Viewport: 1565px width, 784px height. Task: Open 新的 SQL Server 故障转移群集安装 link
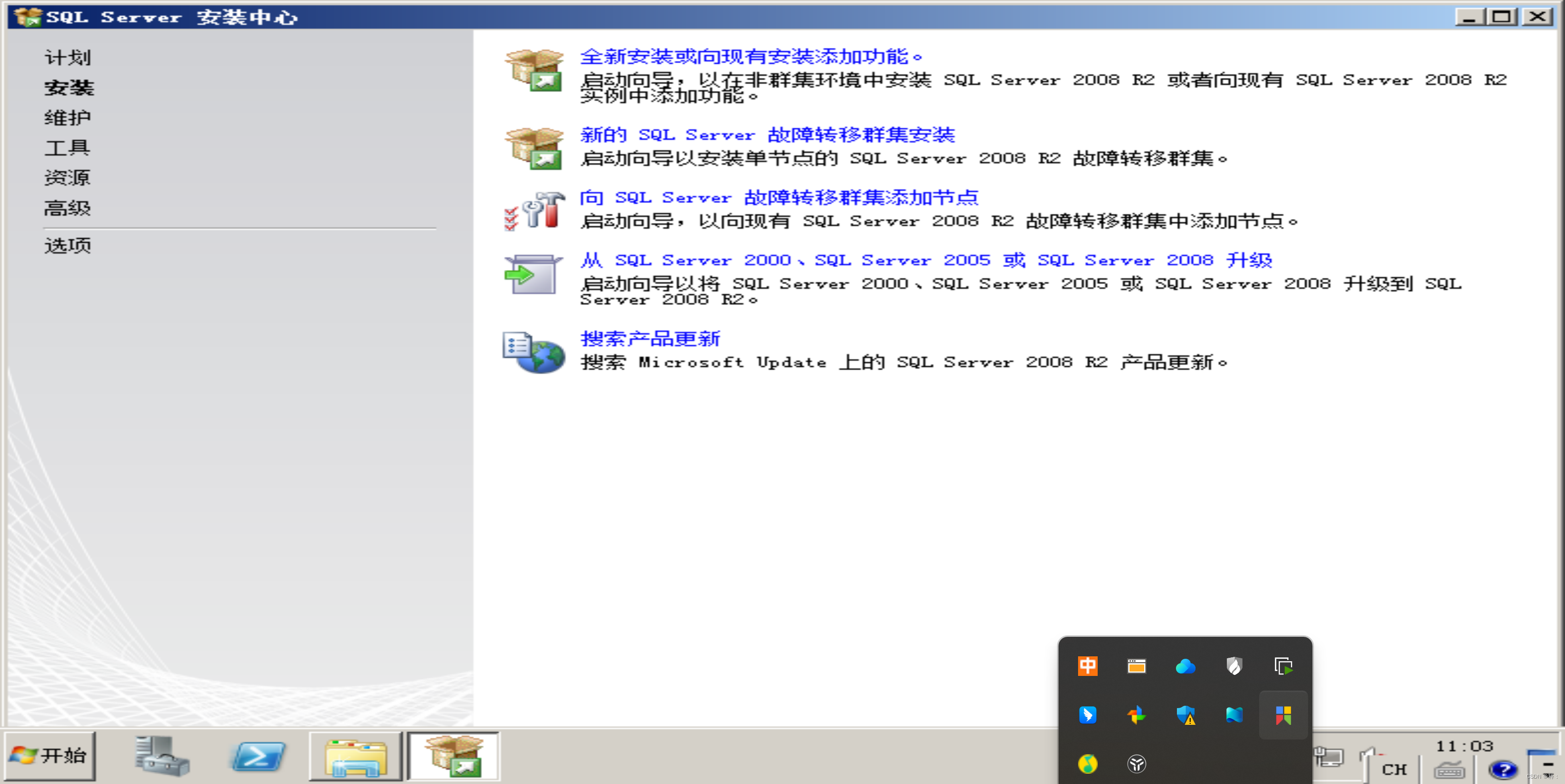767,135
